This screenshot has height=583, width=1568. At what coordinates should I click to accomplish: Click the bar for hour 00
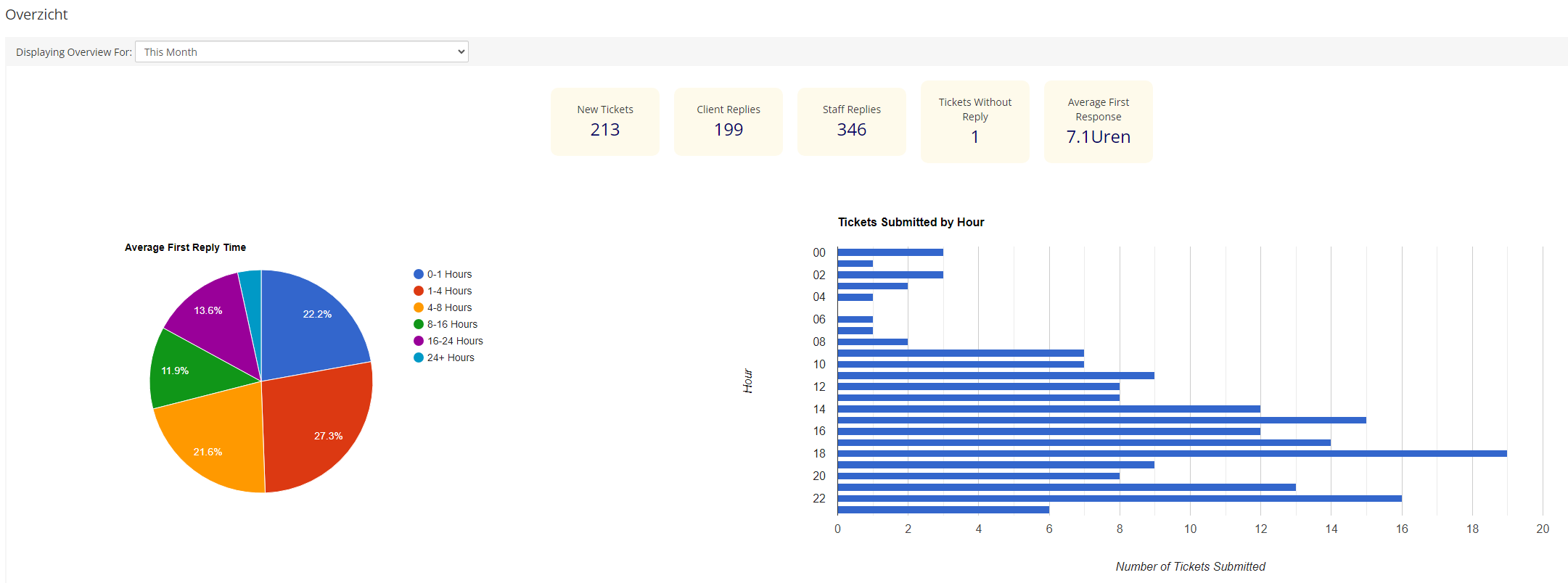point(890,252)
